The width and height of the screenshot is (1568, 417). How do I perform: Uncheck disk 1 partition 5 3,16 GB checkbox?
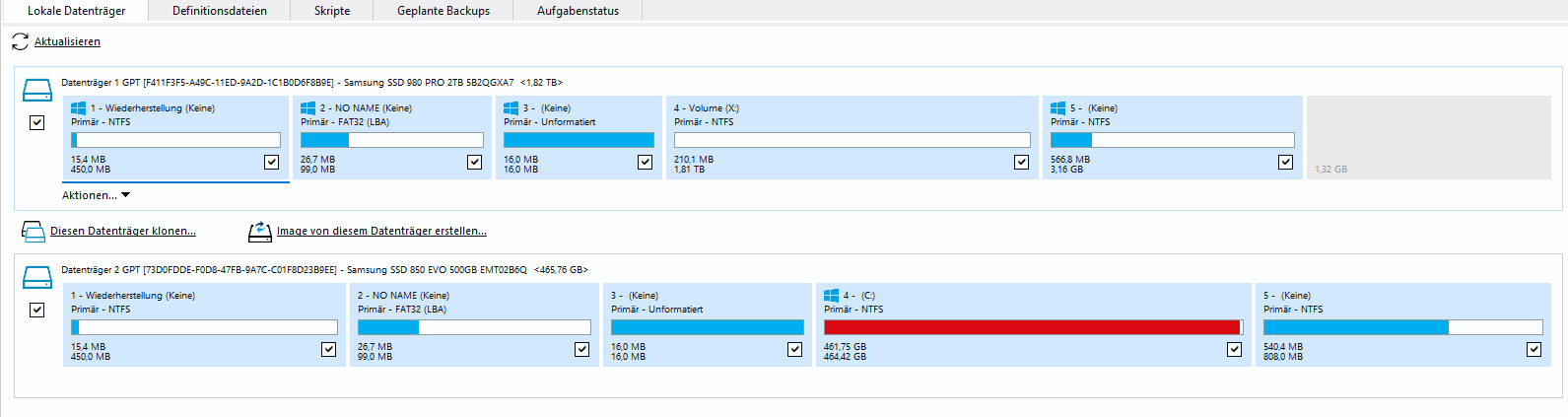[1286, 163]
